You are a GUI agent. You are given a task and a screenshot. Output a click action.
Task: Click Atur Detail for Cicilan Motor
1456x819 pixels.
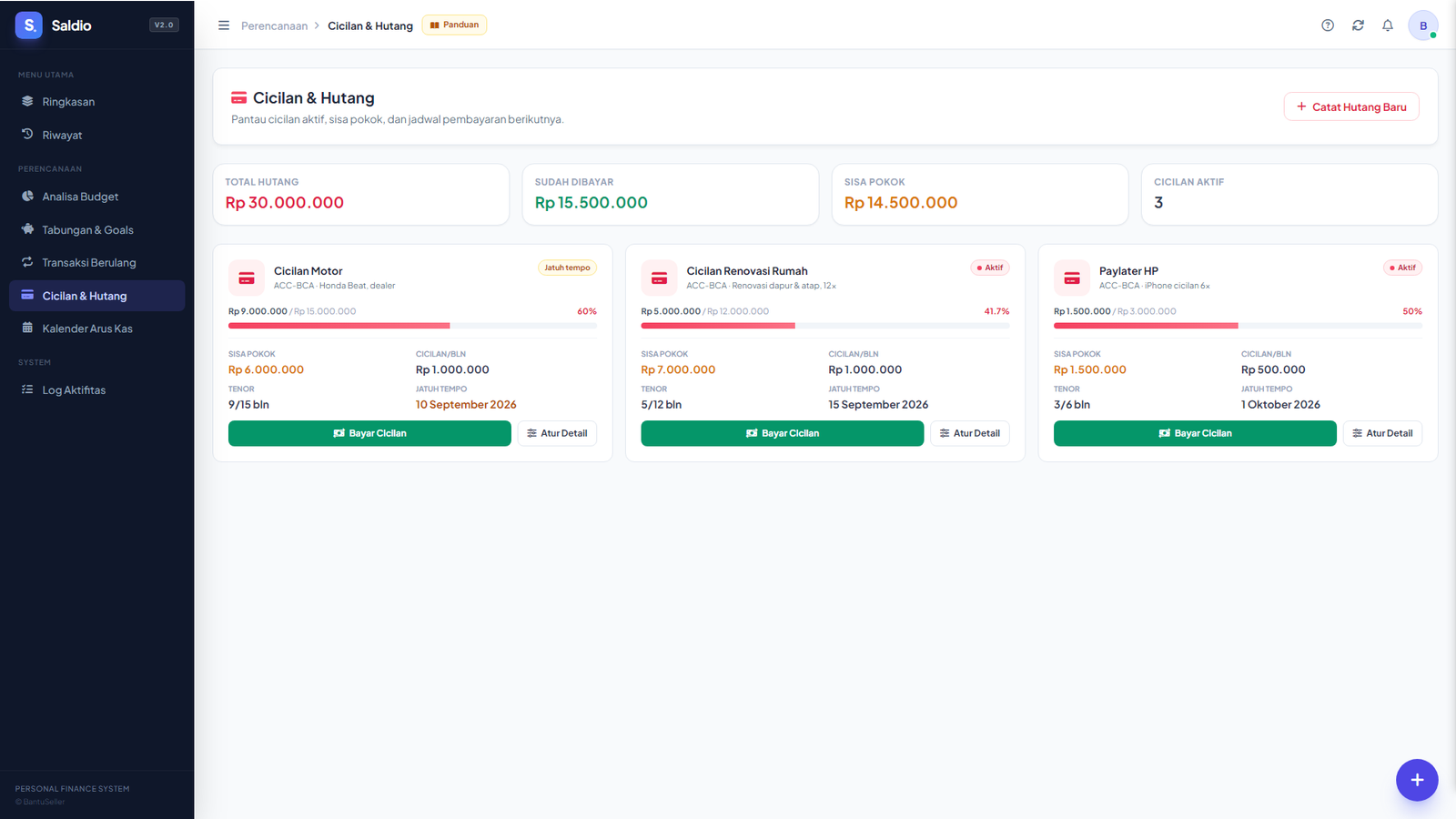click(x=557, y=433)
